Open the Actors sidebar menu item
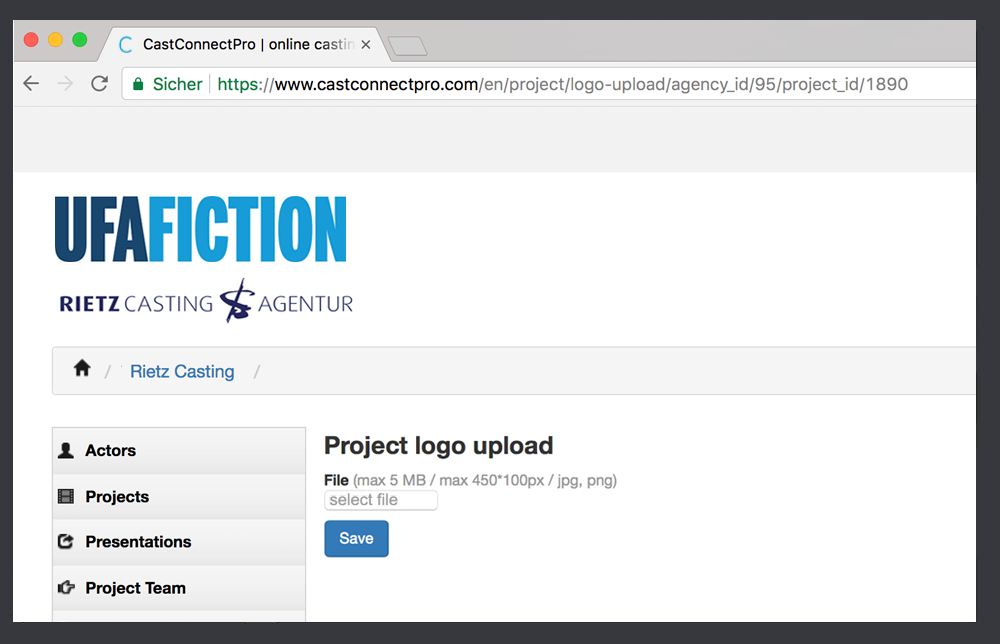 point(179,451)
